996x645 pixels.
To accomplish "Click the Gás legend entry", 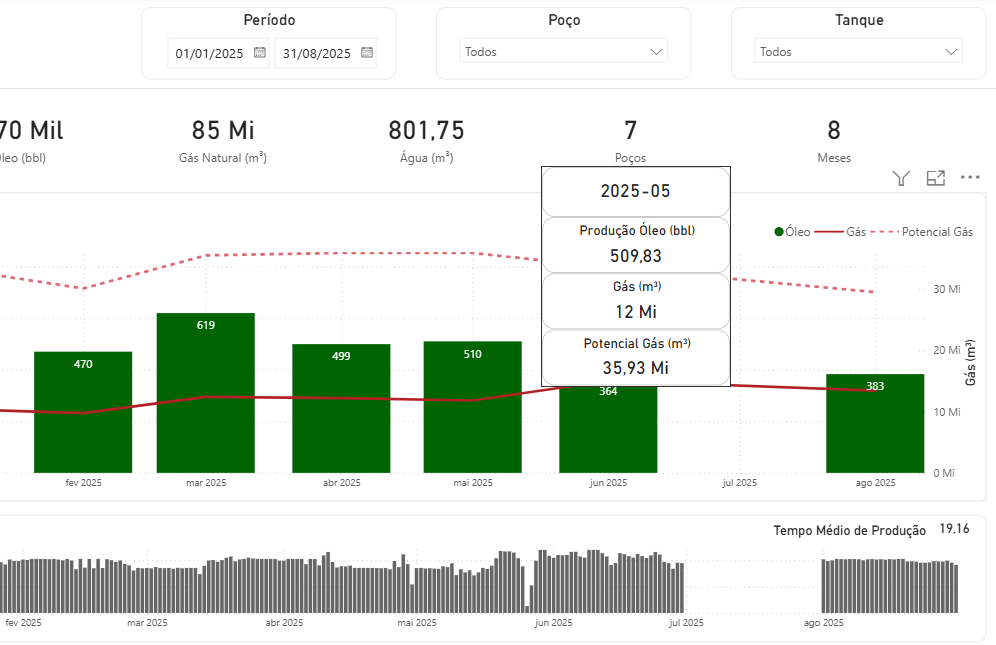I will tap(840, 232).
